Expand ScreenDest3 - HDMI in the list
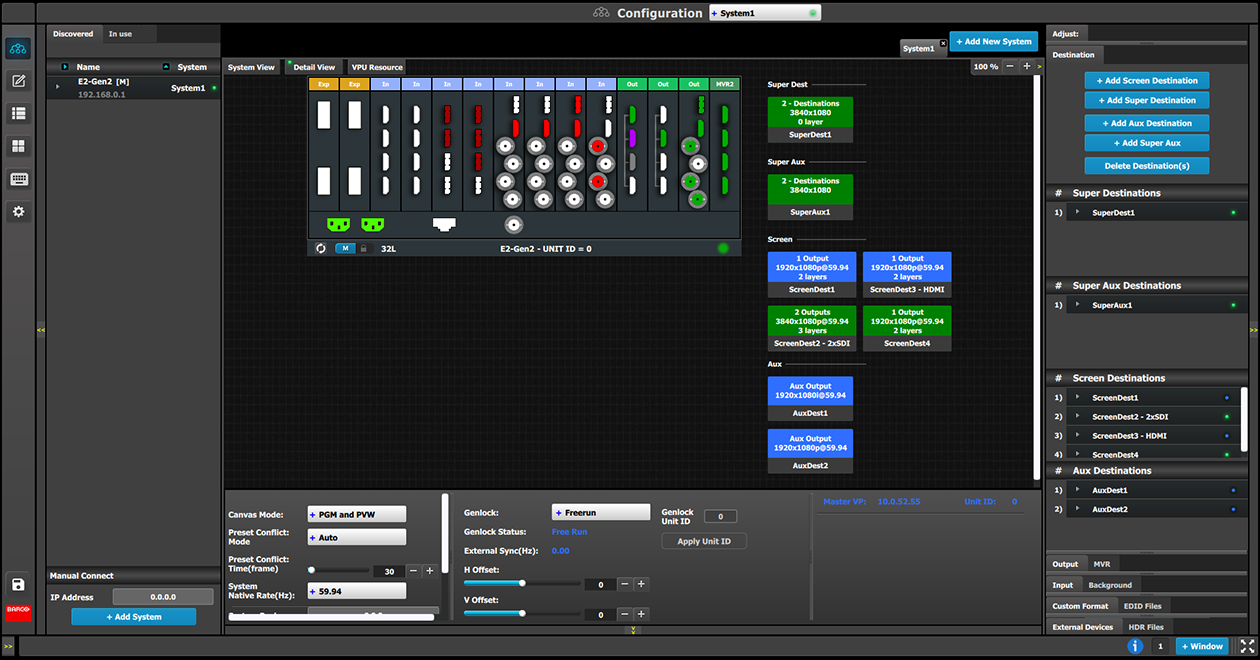This screenshot has width=1260, height=660. tap(1078, 436)
